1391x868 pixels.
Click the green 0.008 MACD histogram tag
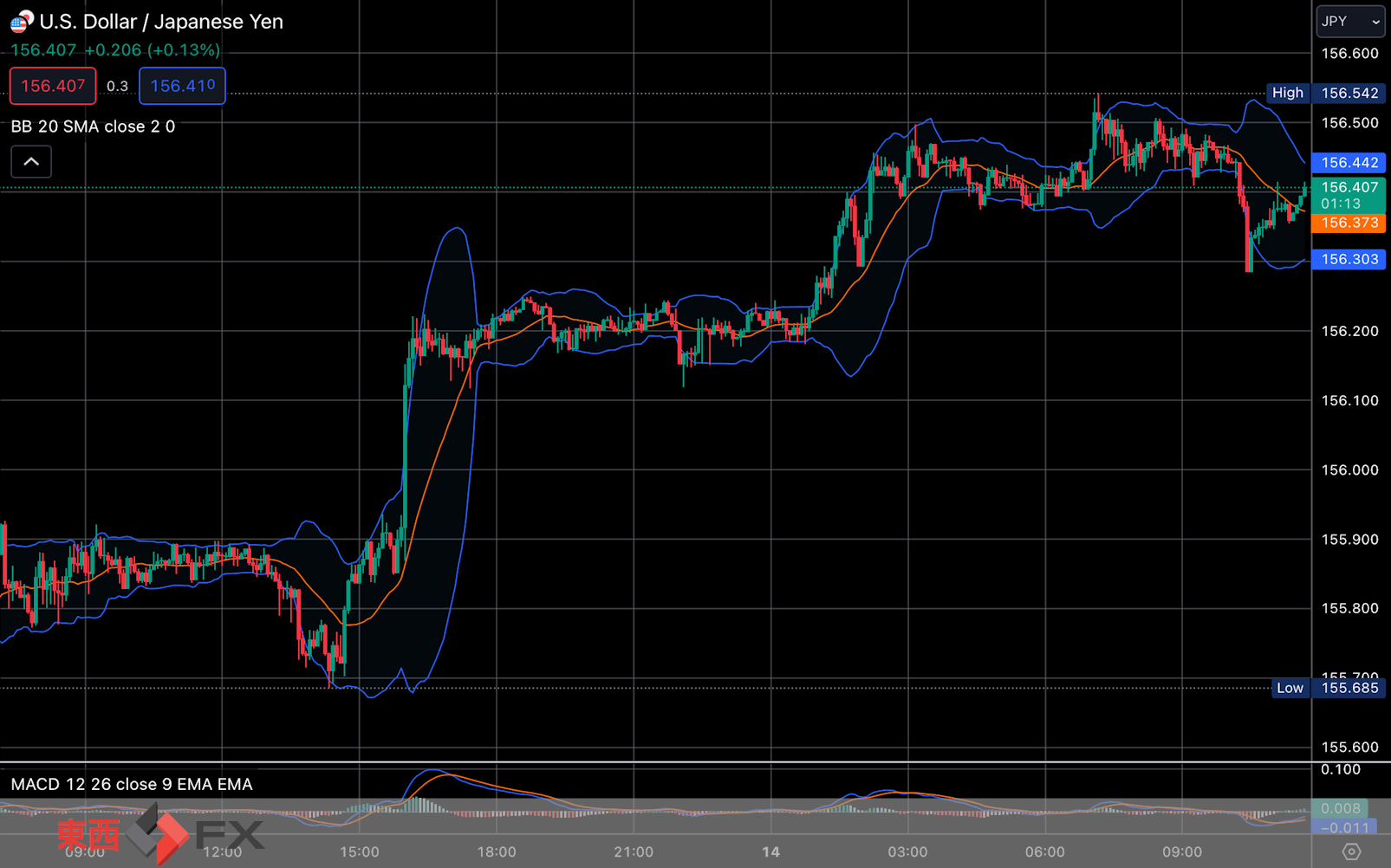pyautogui.click(x=1340, y=808)
